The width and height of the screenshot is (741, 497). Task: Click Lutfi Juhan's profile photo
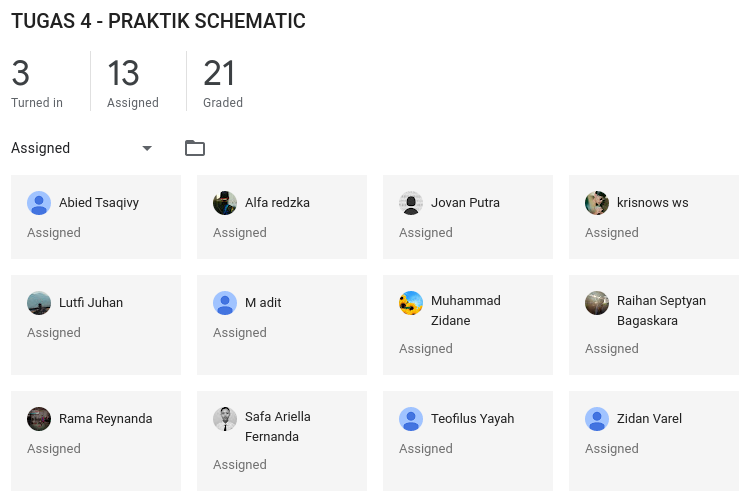coord(39,303)
